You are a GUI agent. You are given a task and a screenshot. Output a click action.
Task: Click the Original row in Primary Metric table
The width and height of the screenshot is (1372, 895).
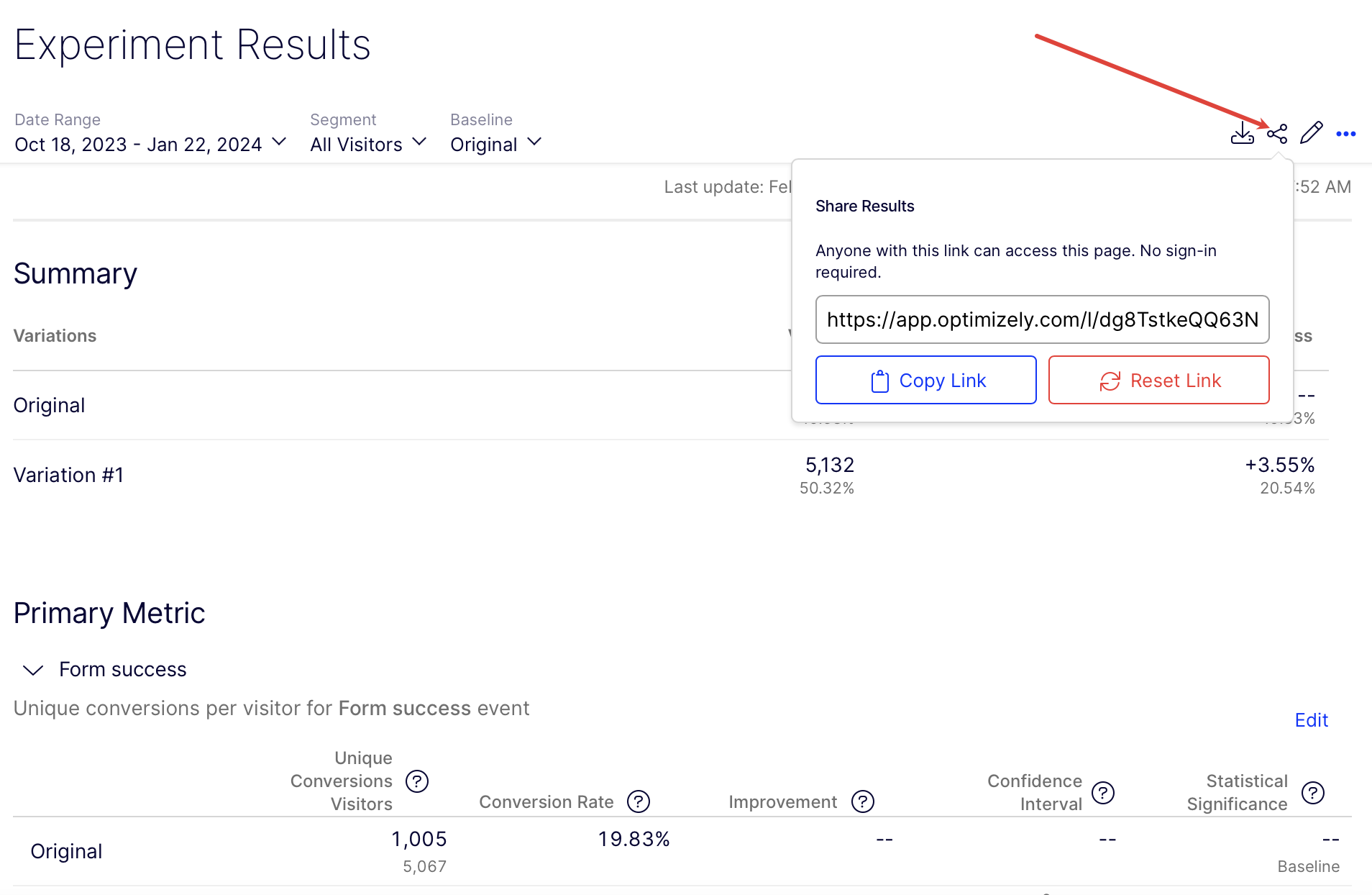coord(66,852)
